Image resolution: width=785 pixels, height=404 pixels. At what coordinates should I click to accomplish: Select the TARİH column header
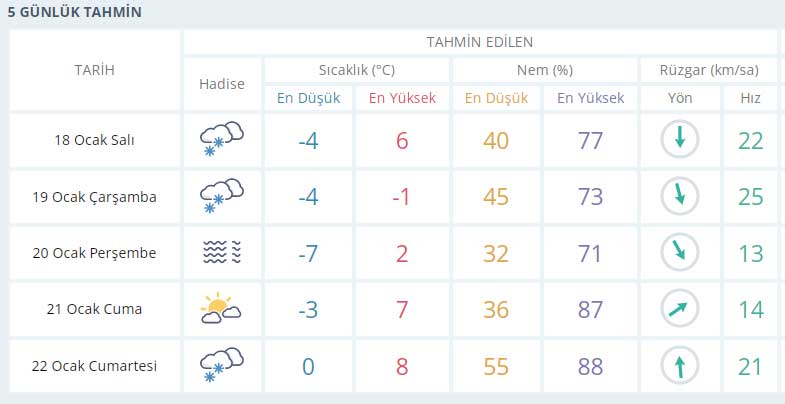click(95, 70)
